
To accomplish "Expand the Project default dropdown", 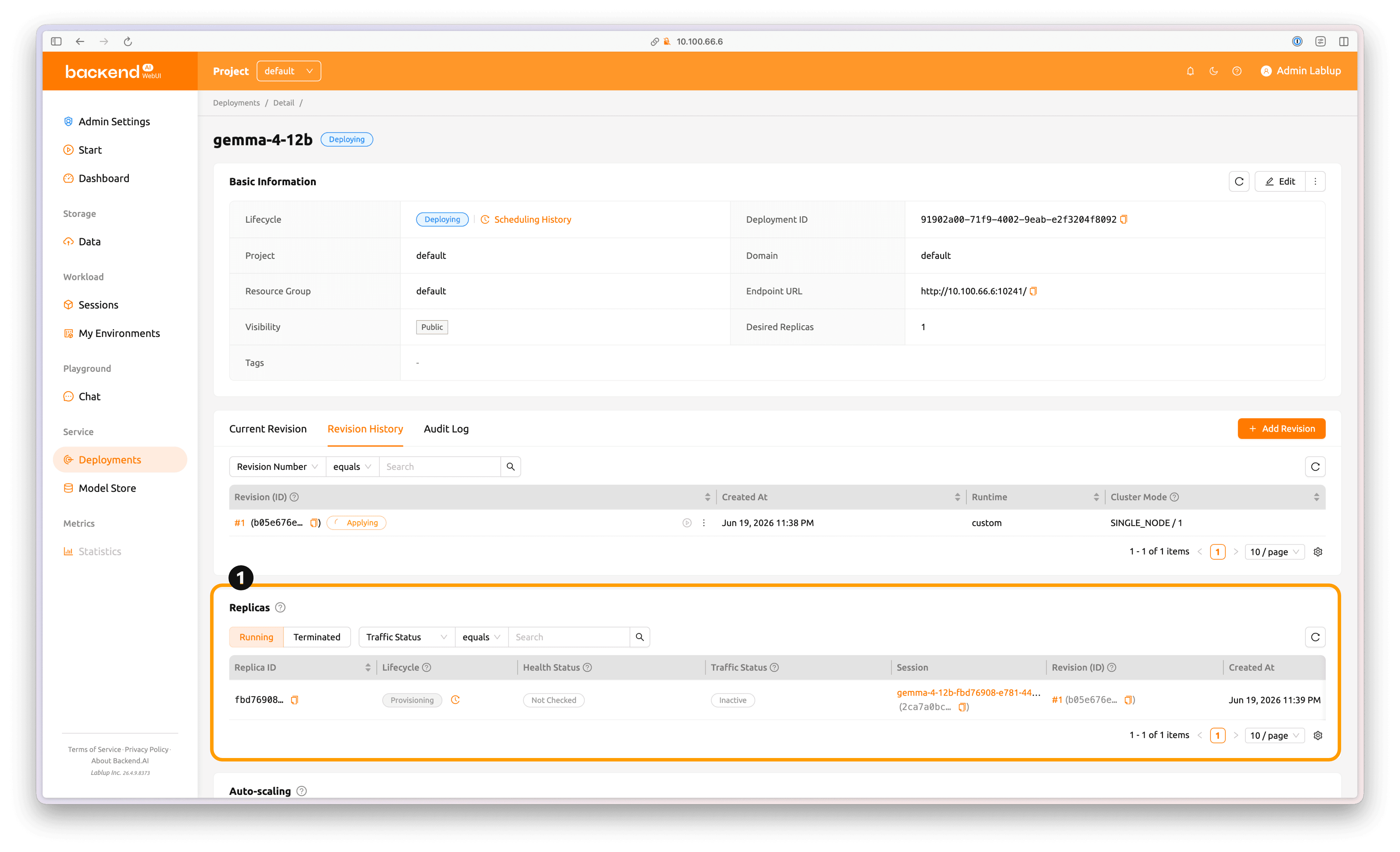I will [289, 71].
